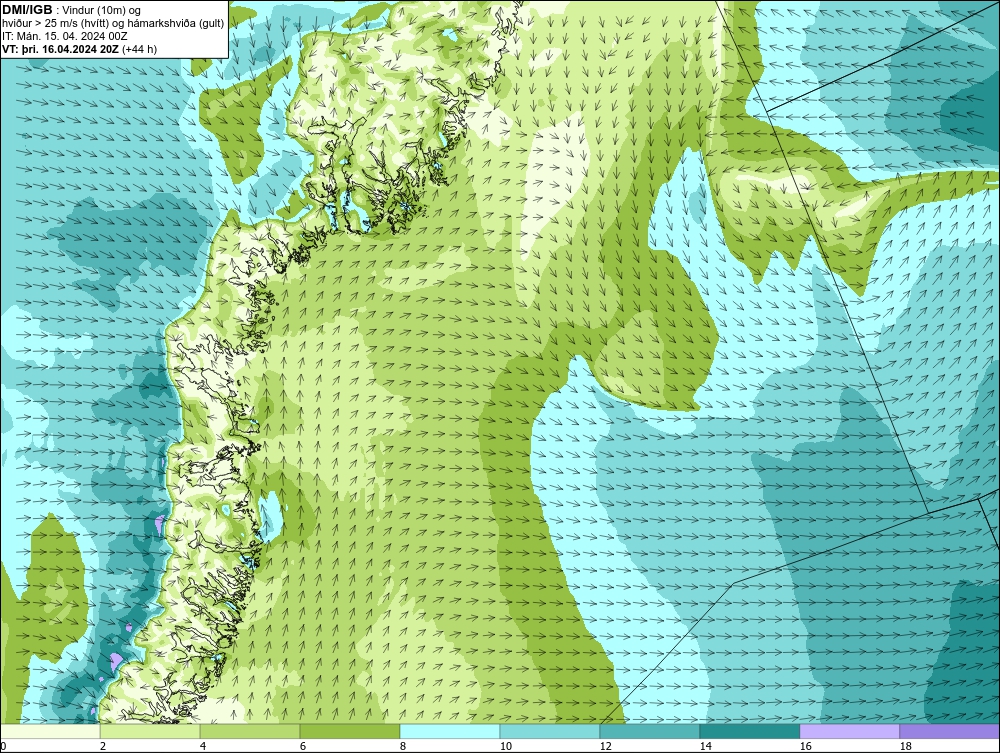Screen dimensions: 1000x753
Task: Click the DMI/IGB title text
Action: tap(27, 10)
